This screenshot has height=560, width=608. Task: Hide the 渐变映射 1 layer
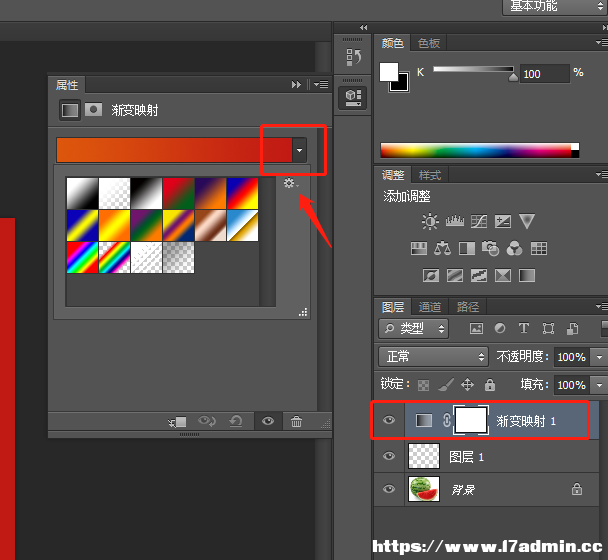pos(389,420)
